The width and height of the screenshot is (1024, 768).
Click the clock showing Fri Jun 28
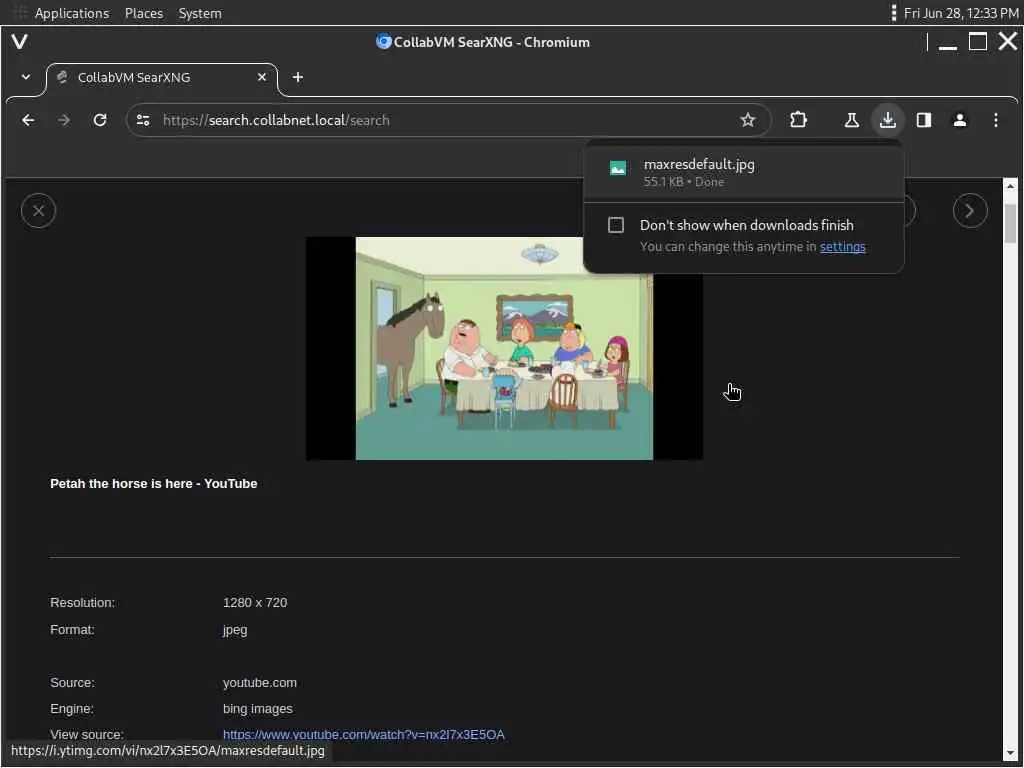(961, 13)
